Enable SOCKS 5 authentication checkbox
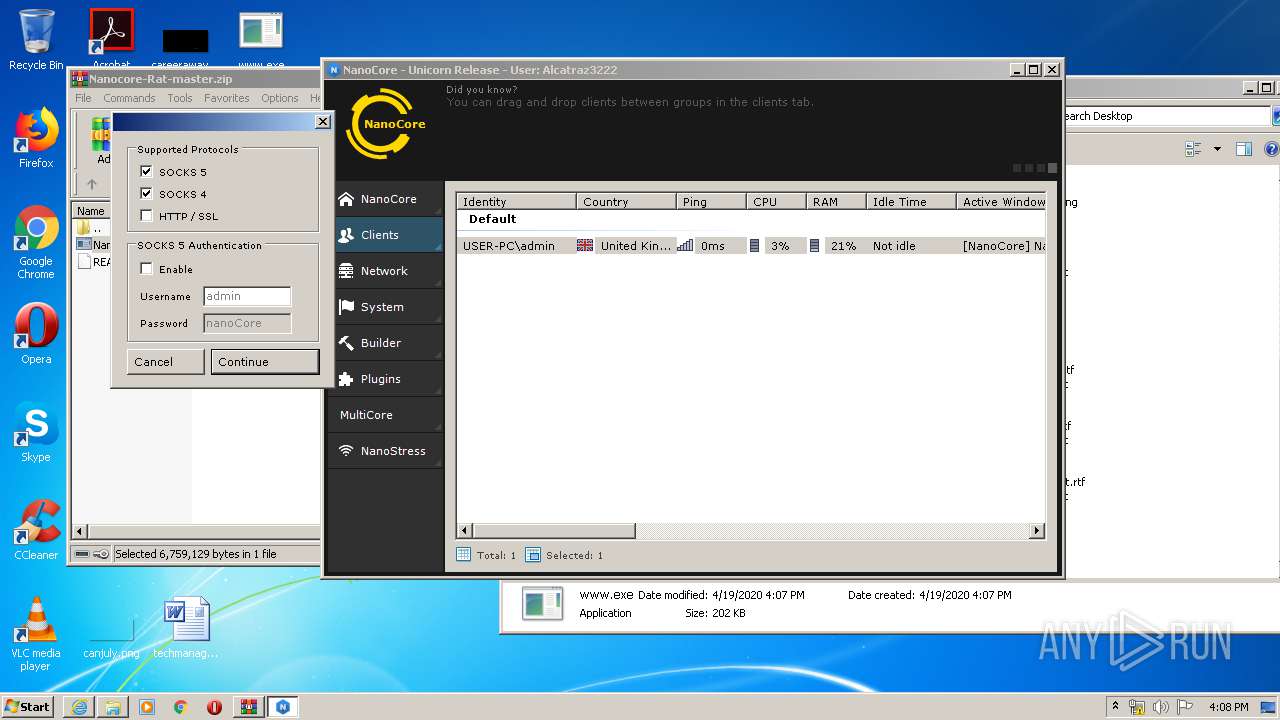Screen dimensions: 1280x720 coord(146,269)
